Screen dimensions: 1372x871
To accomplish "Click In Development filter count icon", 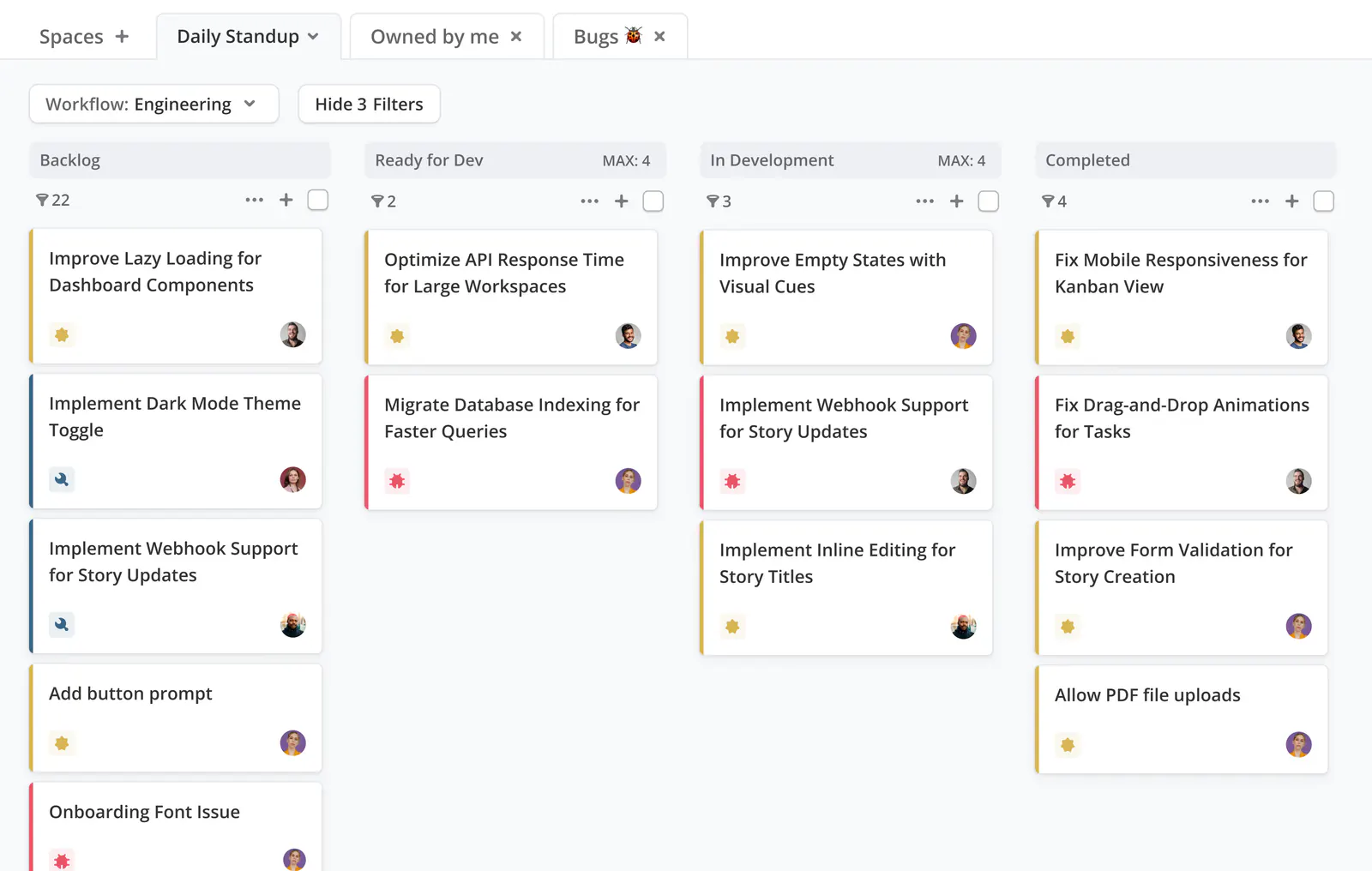I will 713,201.
